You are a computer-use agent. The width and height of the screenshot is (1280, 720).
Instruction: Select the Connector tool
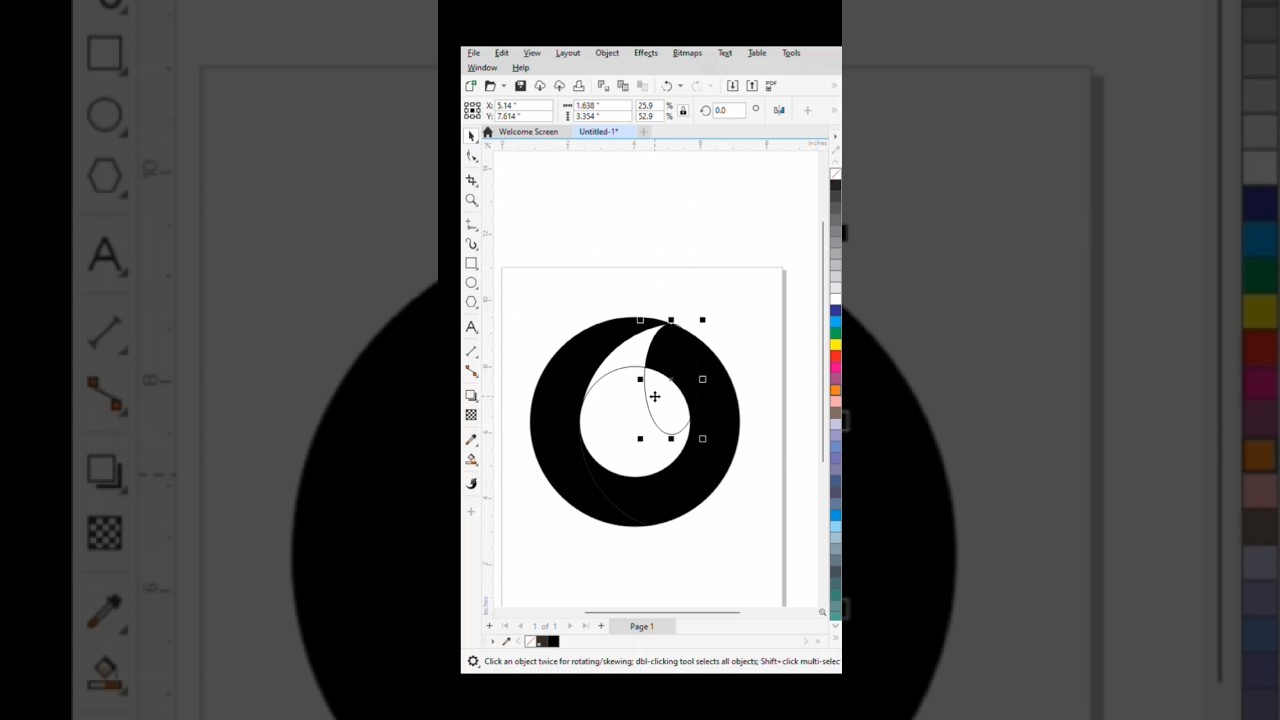[471, 371]
